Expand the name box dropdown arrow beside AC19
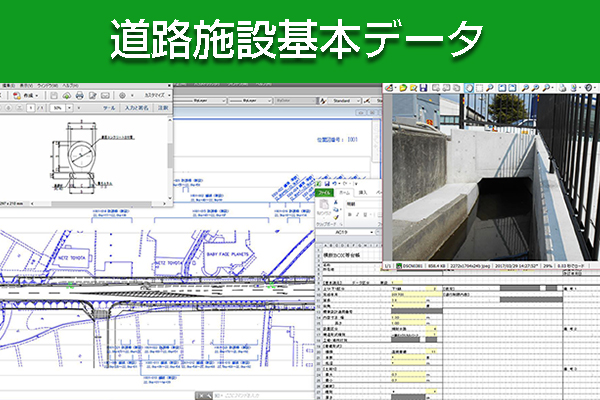 372,232
